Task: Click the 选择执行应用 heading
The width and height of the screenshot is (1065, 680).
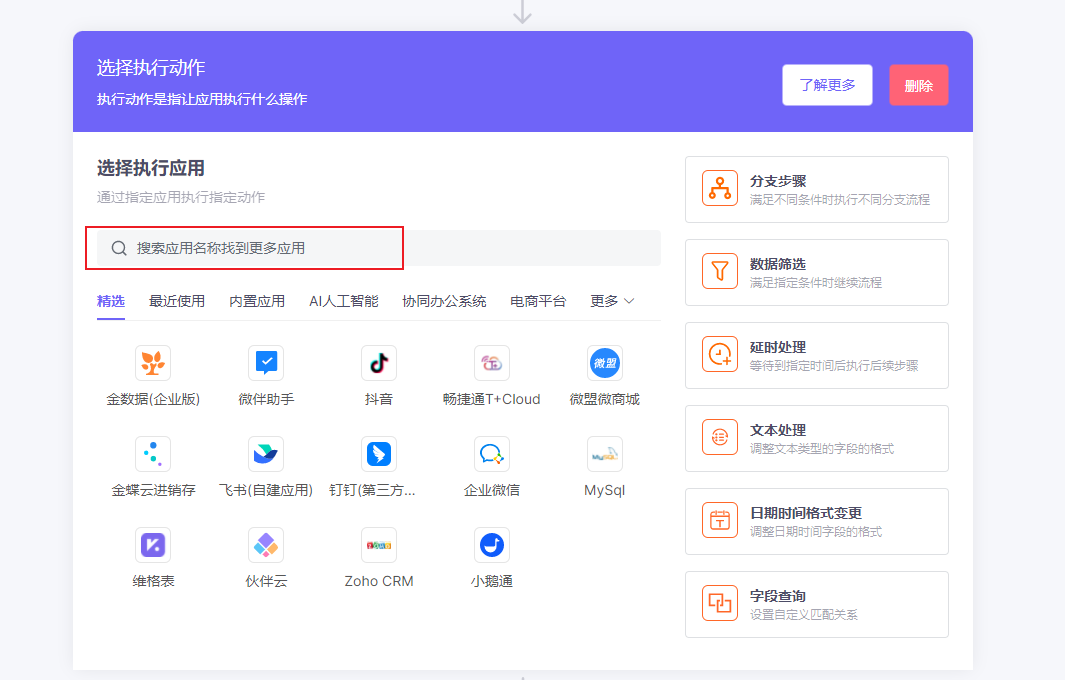Action: [151, 168]
